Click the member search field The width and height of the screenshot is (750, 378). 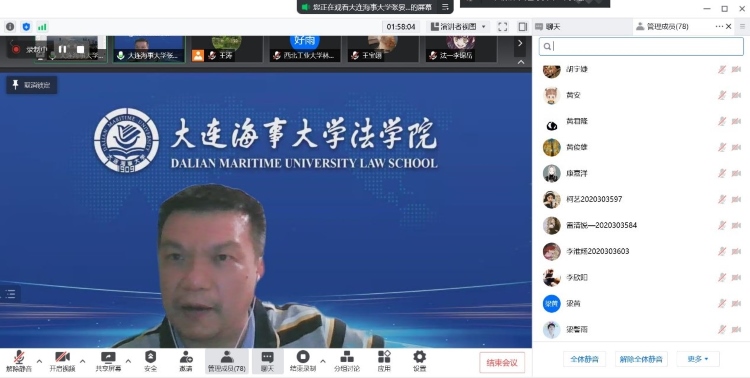[x=641, y=46]
